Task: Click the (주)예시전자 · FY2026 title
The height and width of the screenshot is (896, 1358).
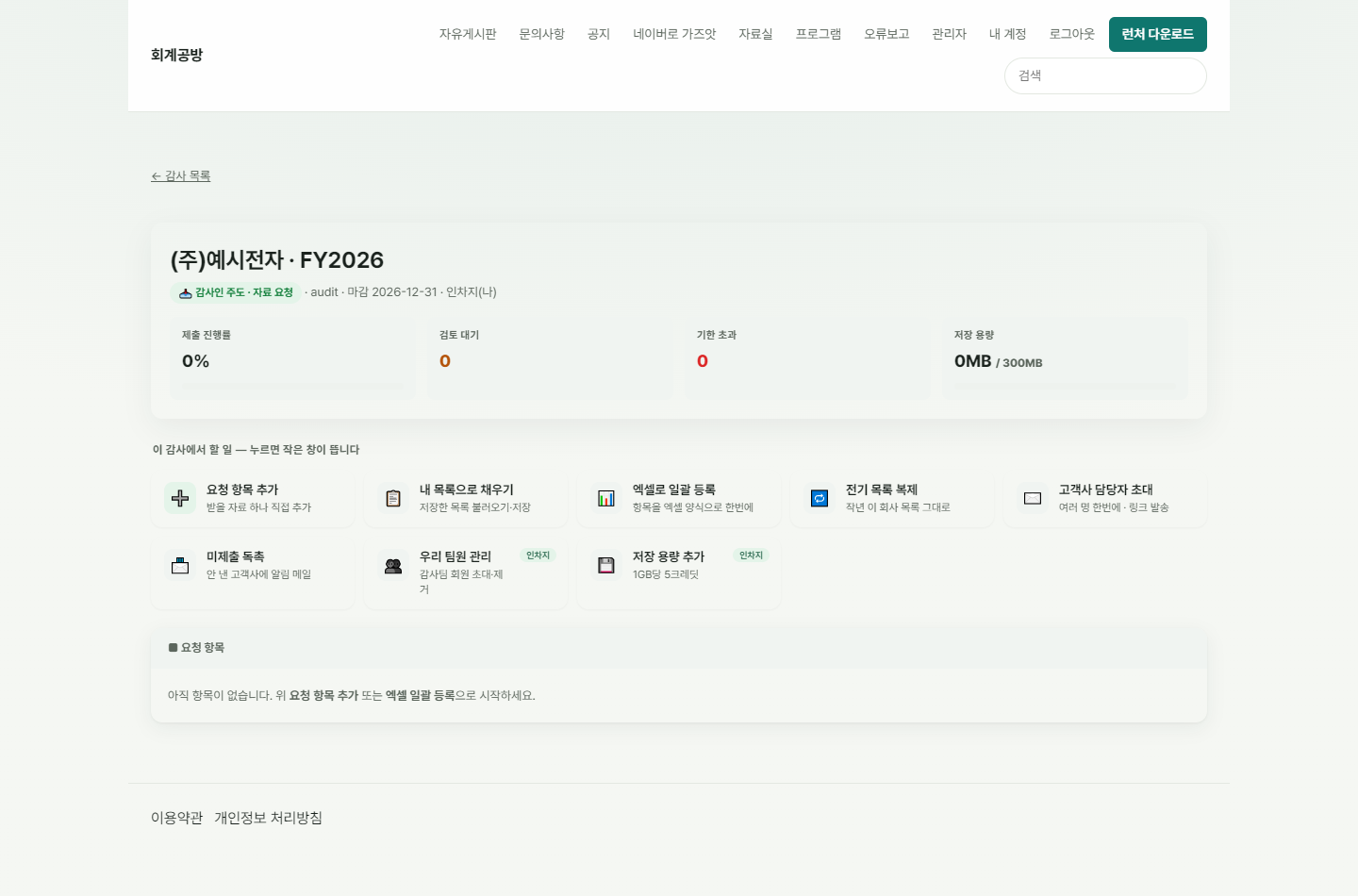Action: tap(277, 260)
